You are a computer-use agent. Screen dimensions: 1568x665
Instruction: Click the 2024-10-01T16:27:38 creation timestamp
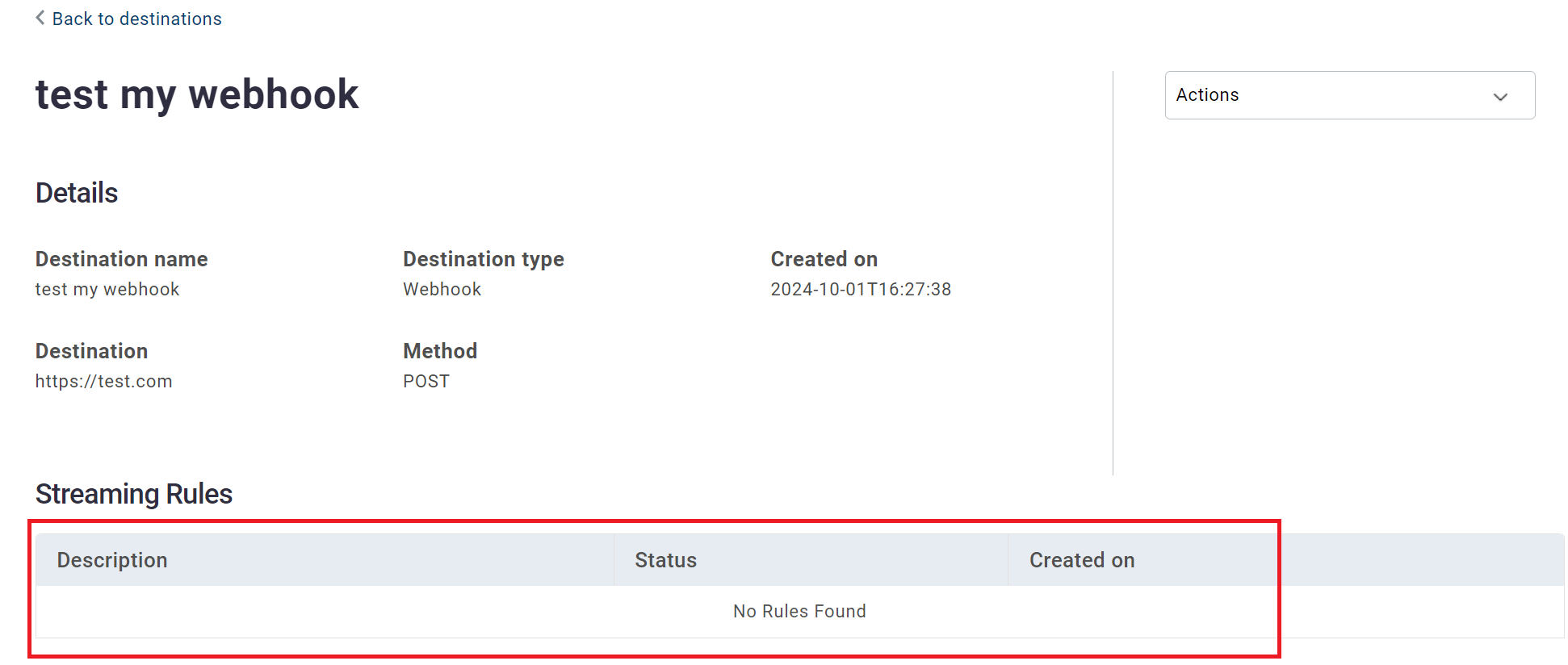tap(861, 289)
